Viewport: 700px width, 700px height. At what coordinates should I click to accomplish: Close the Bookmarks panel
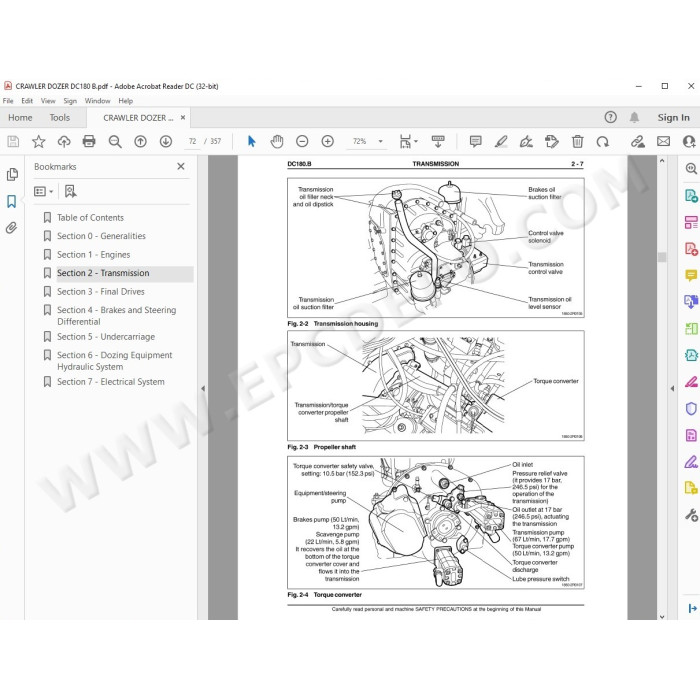coord(181,167)
